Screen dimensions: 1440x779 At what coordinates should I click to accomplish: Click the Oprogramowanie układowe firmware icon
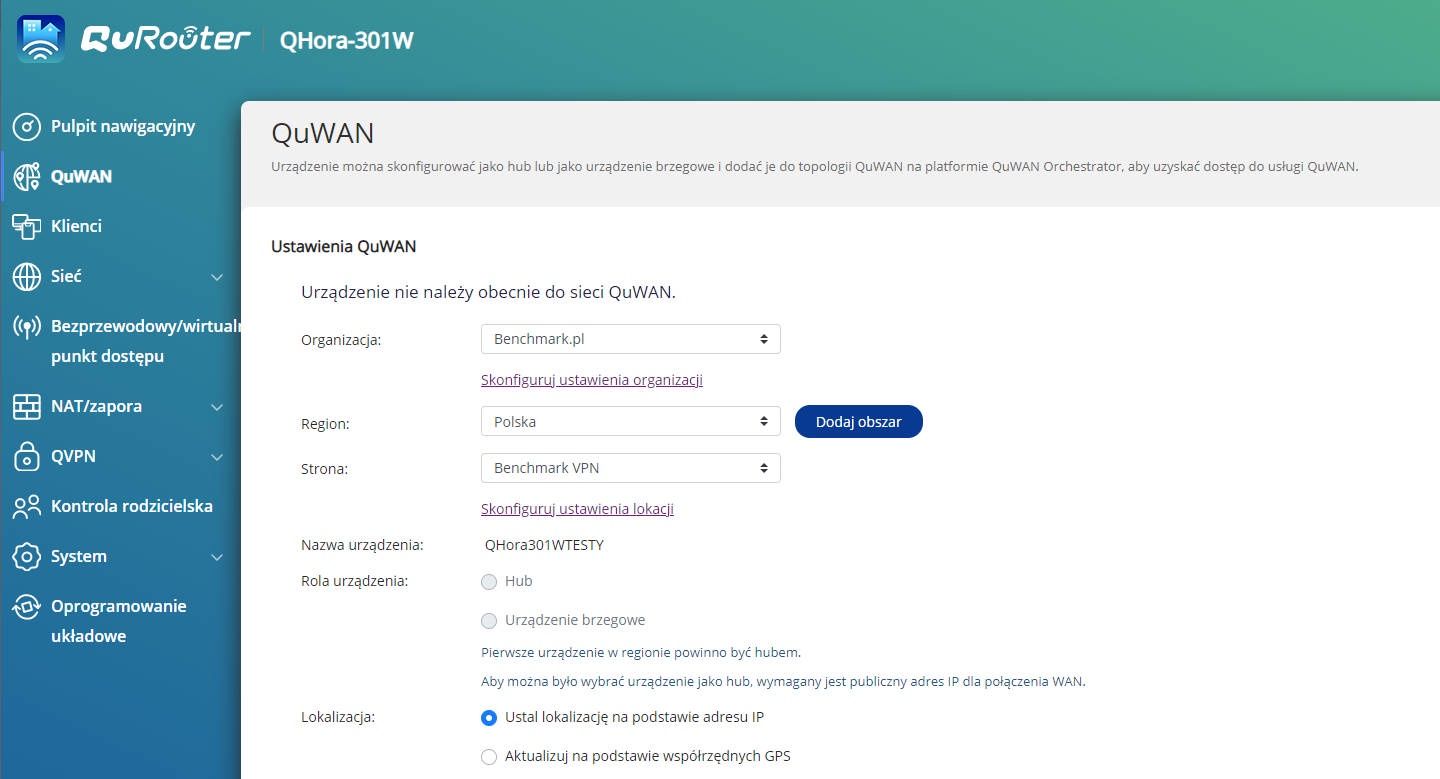tap(26, 607)
